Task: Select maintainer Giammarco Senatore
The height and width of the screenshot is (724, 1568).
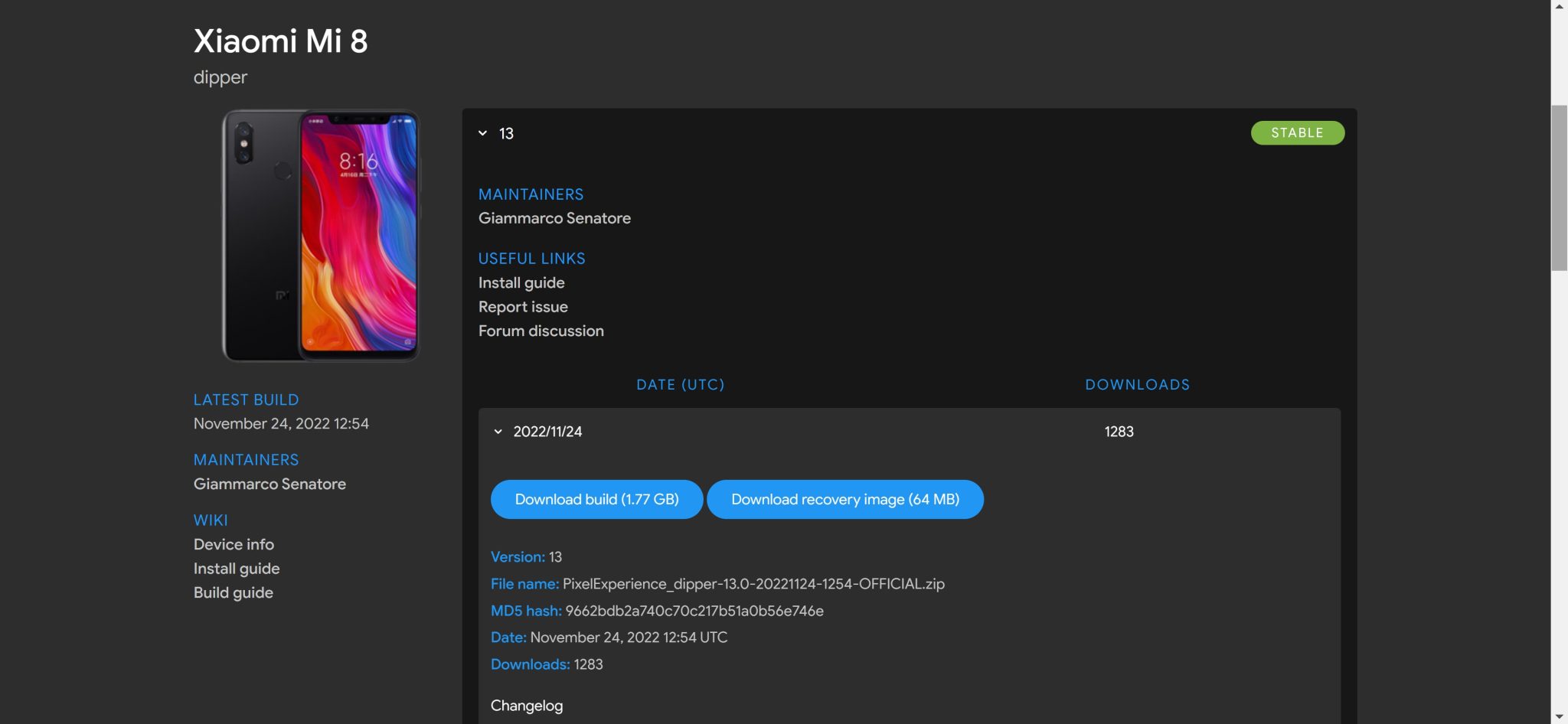Action: pos(554,218)
